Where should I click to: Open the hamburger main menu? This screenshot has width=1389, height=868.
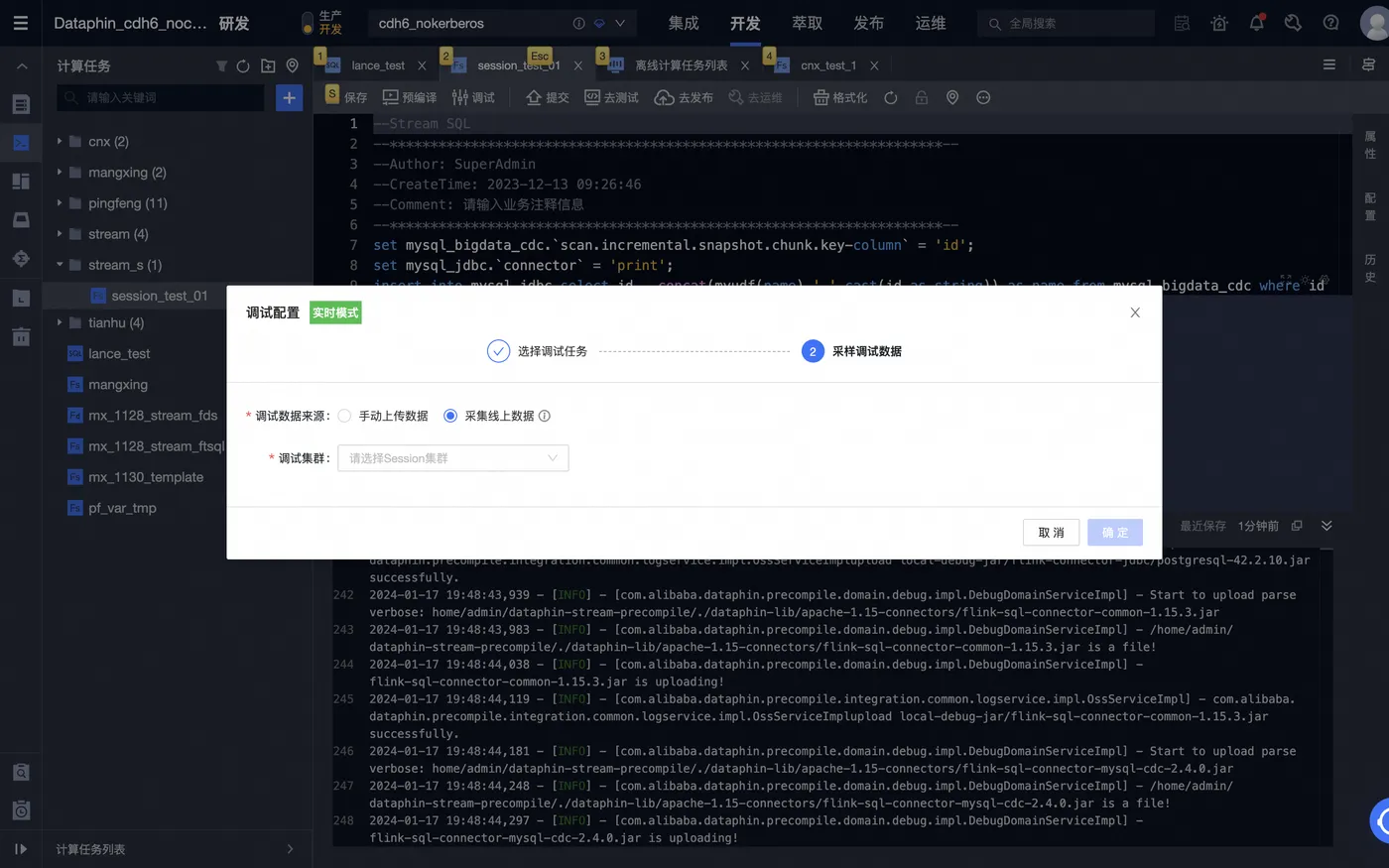[20, 23]
